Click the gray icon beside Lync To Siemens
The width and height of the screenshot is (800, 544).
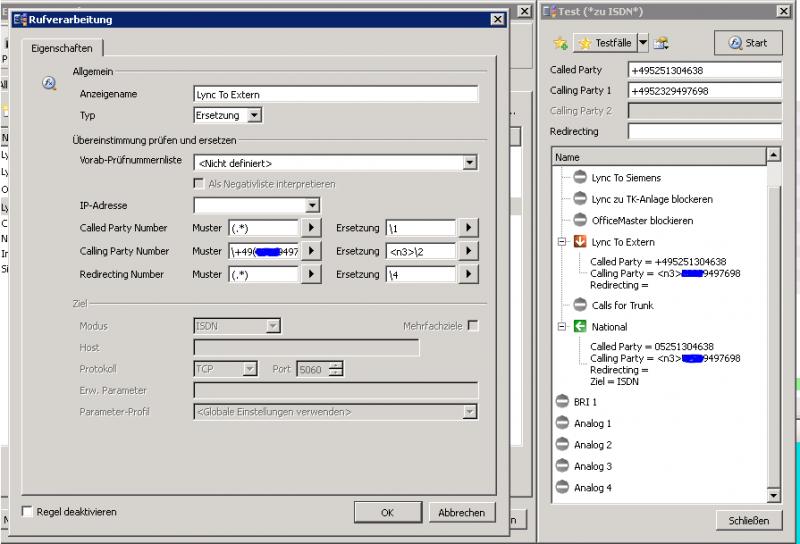579,178
